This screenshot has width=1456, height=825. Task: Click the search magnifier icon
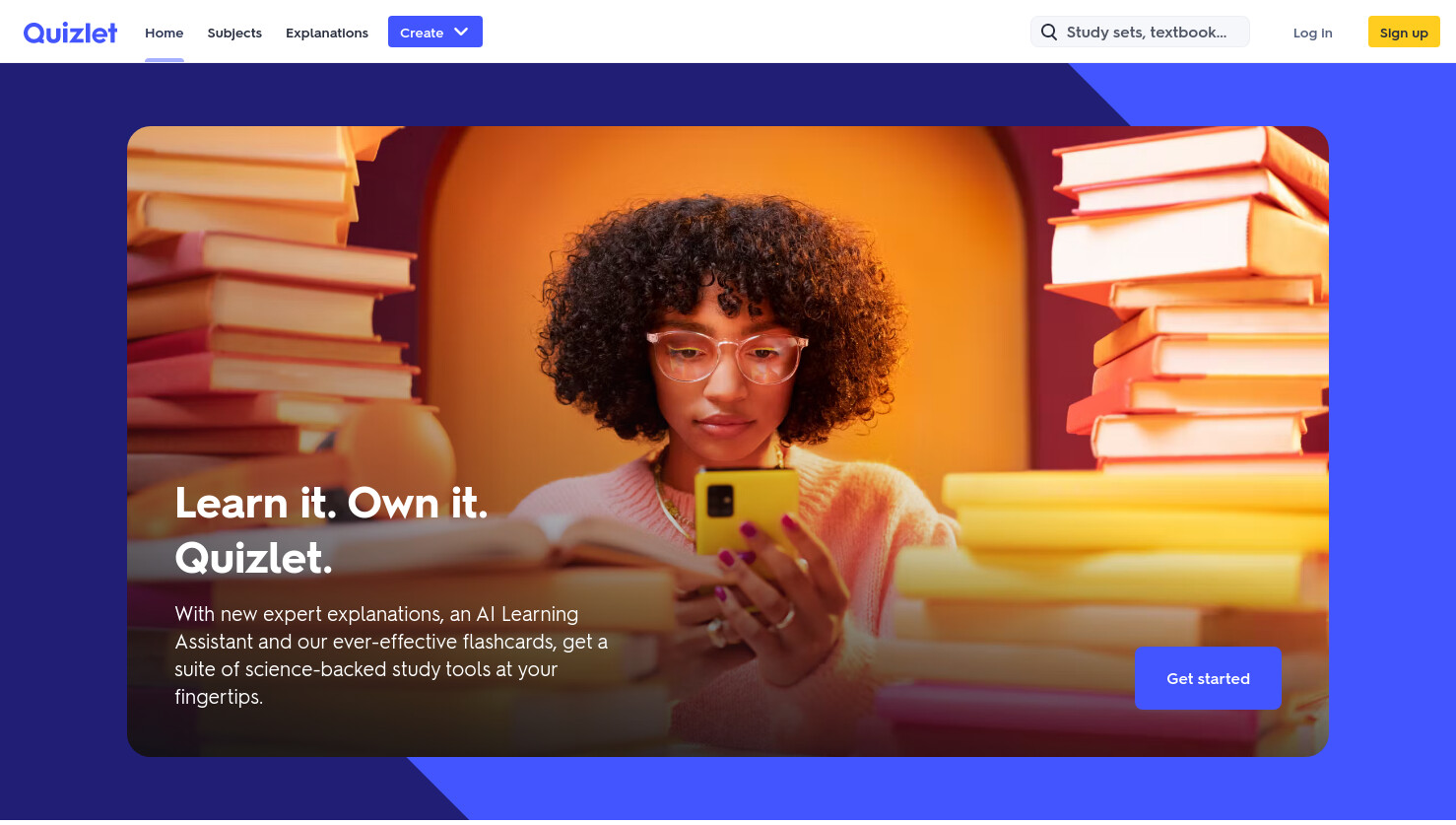click(x=1049, y=33)
